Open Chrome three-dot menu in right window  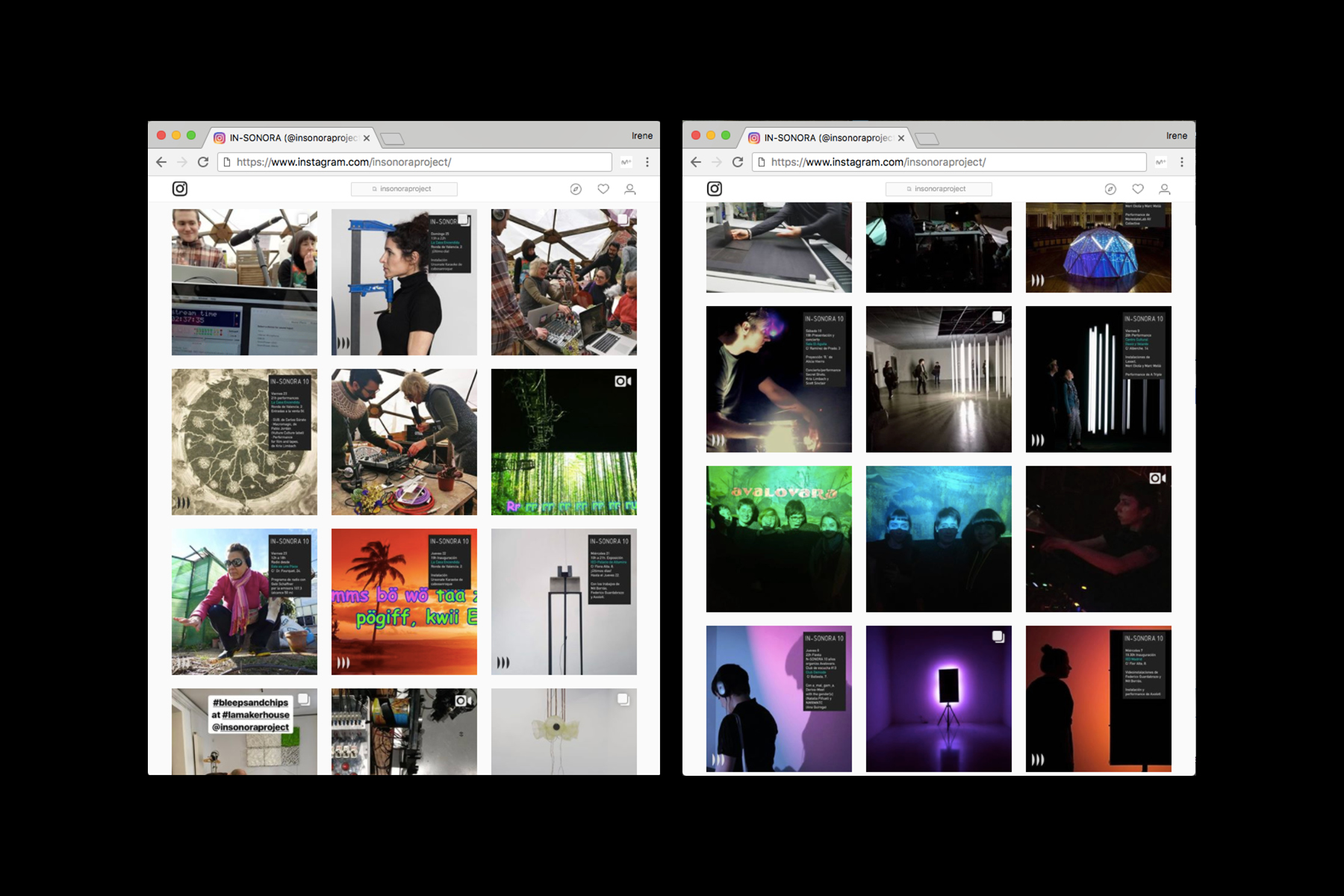click(1182, 162)
